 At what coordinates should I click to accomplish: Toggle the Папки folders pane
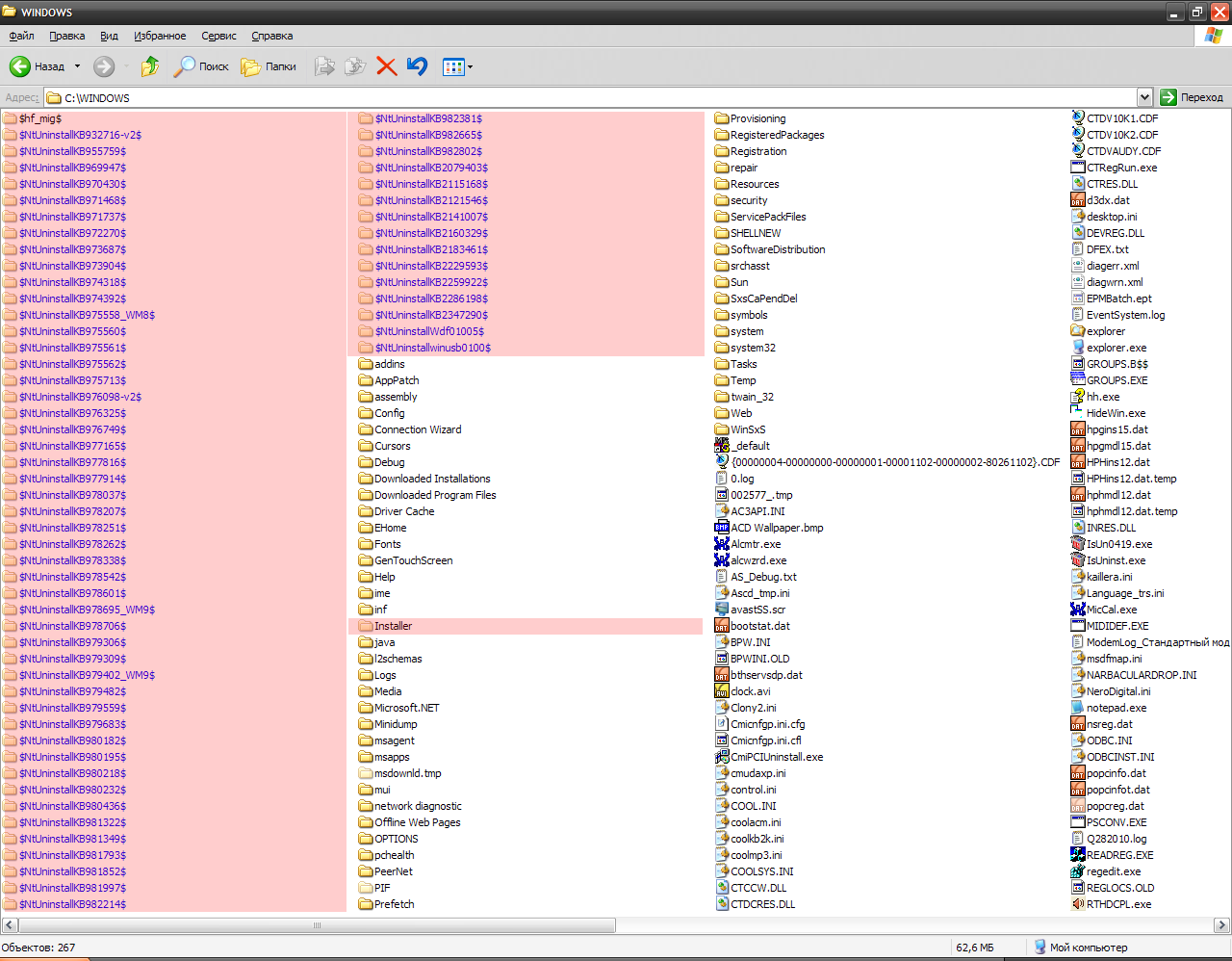coord(269,66)
